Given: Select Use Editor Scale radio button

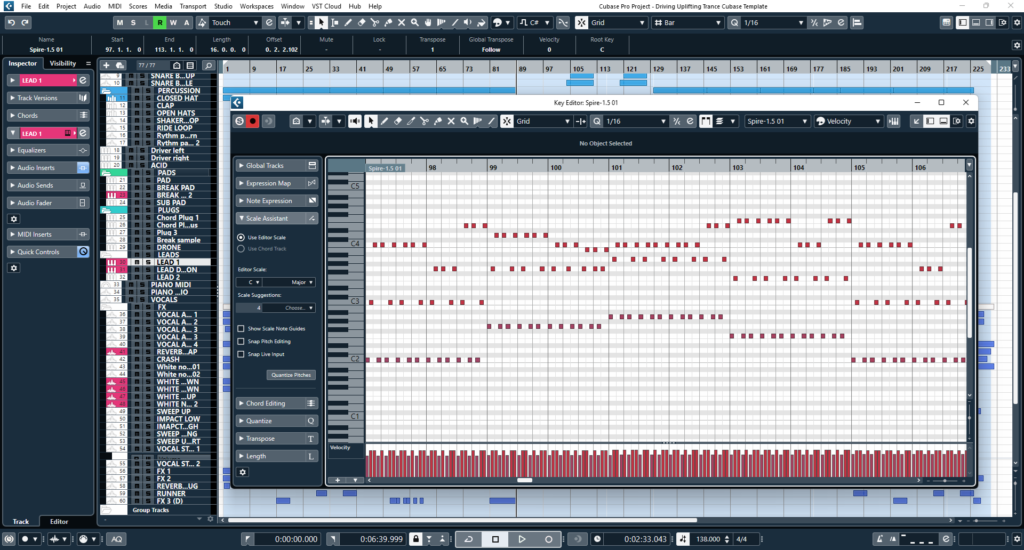Looking at the screenshot, I should click(241, 237).
